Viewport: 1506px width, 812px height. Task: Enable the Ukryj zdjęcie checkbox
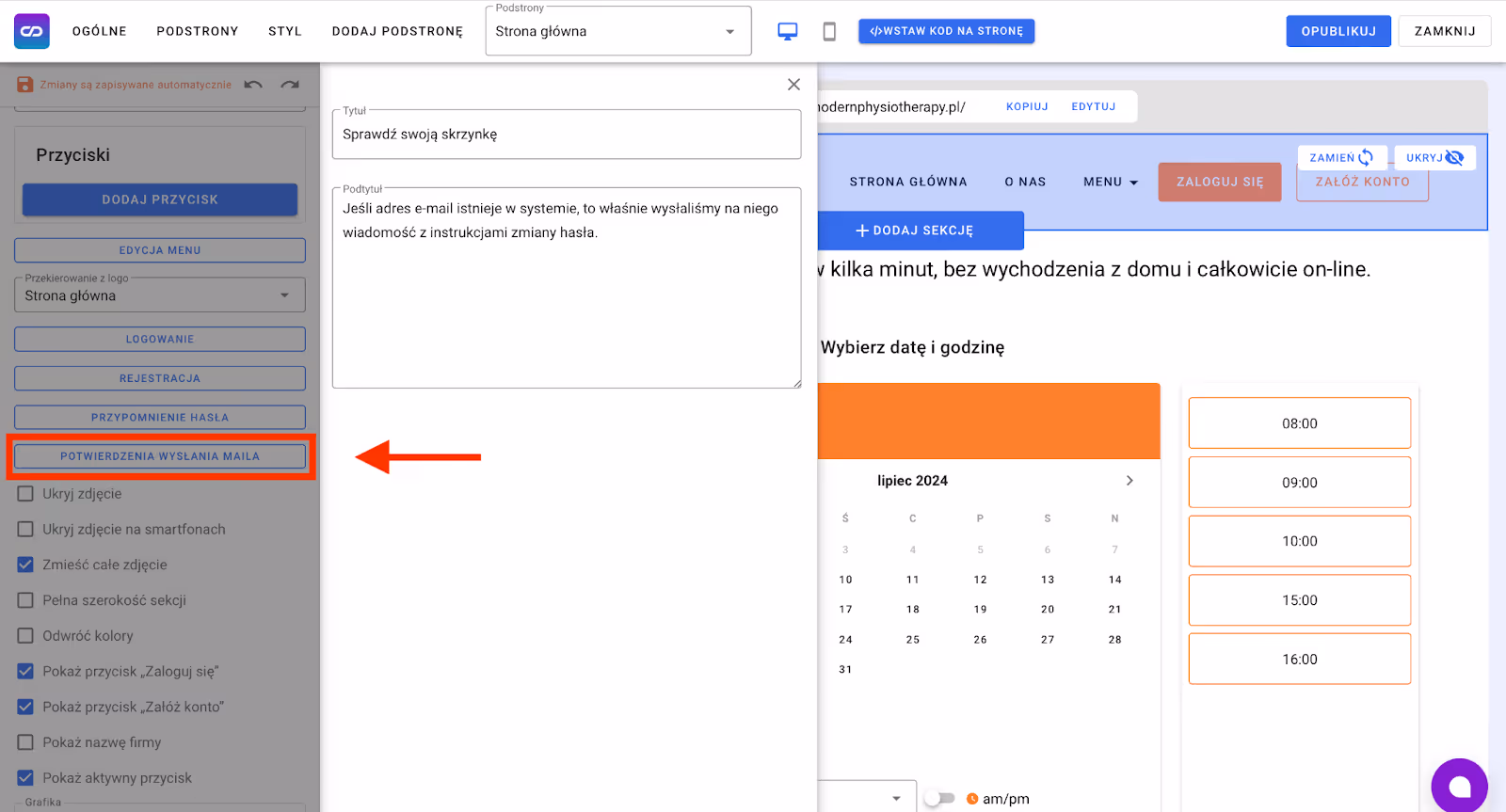point(25,494)
